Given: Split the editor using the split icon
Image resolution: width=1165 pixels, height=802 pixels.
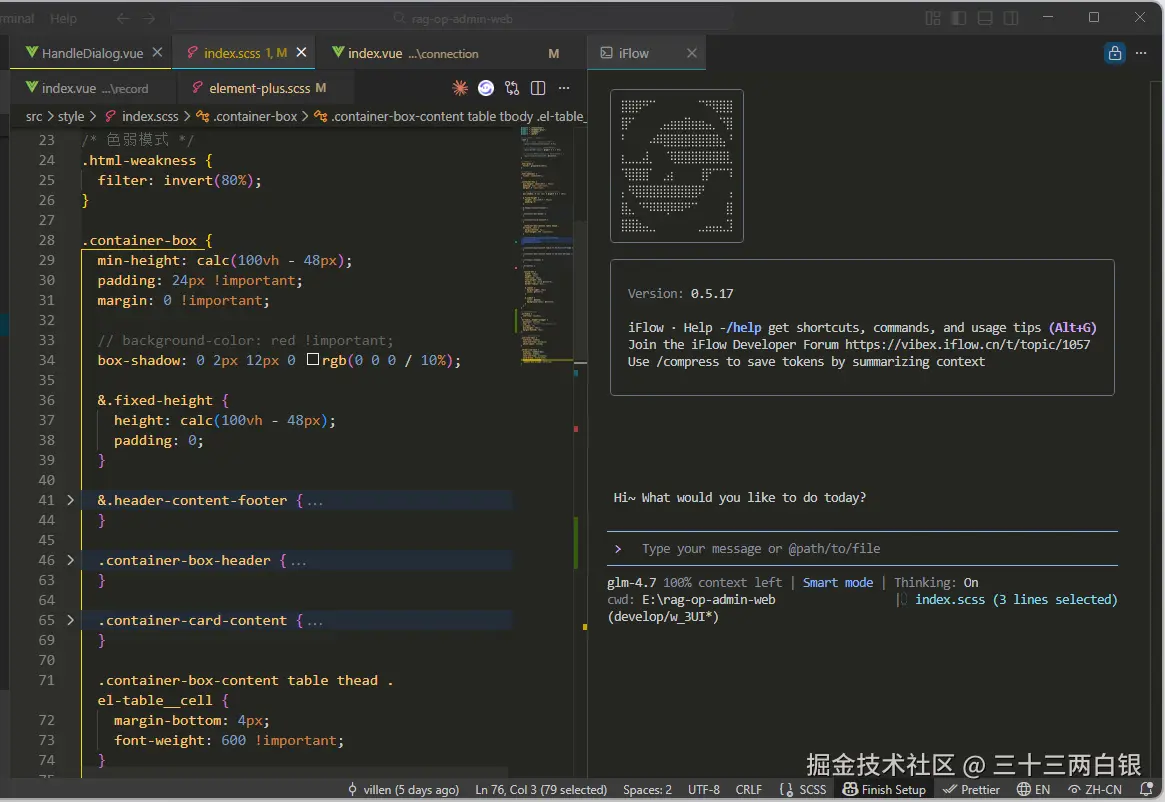Looking at the screenshot, I should [x=538, y=88].
